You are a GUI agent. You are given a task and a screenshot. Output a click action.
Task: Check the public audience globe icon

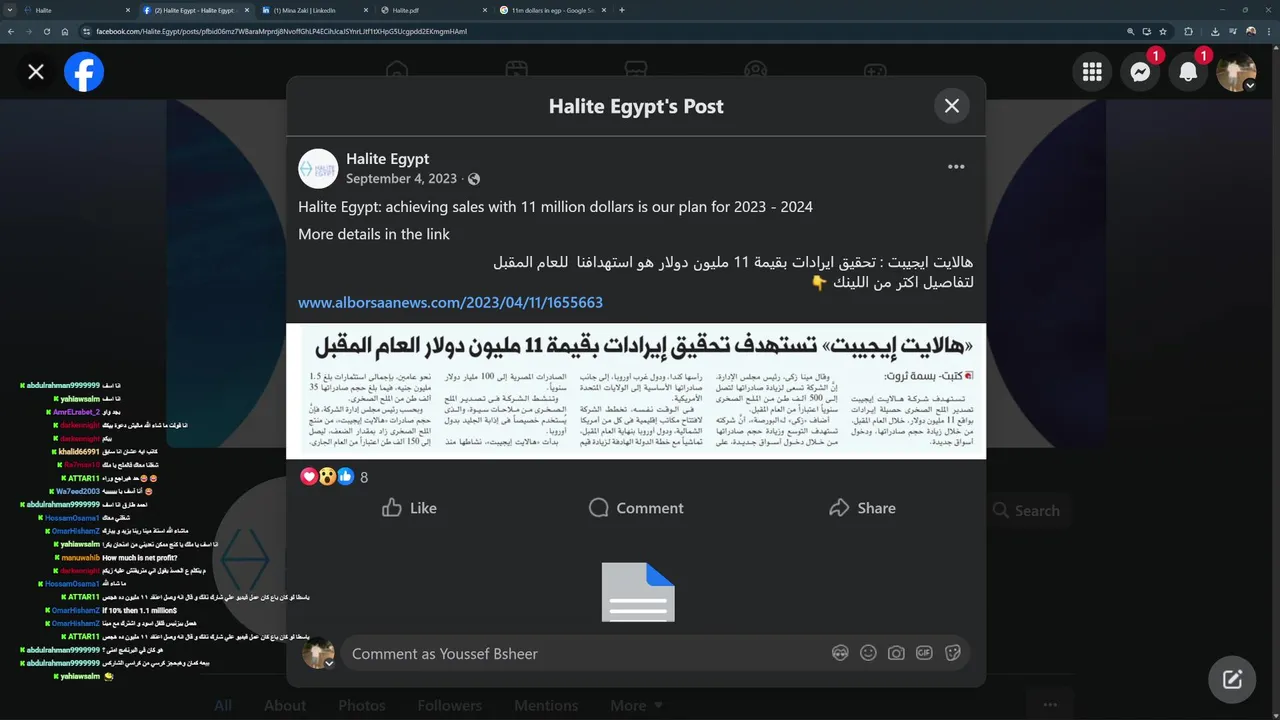pyautogui.click(x=474, y=179)
